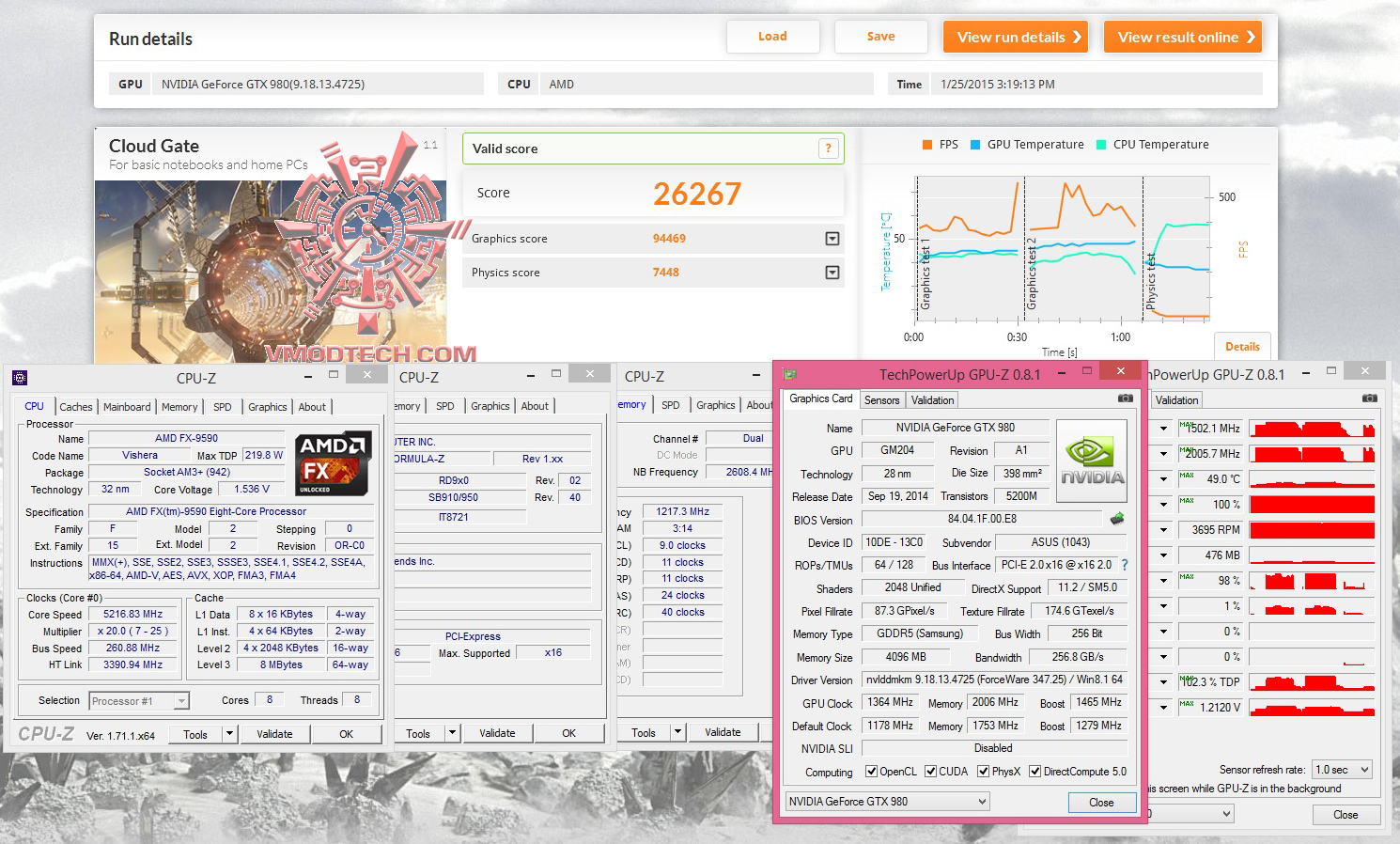
Task: Toggle the PhysX checkbox
Action: point(983,772)
